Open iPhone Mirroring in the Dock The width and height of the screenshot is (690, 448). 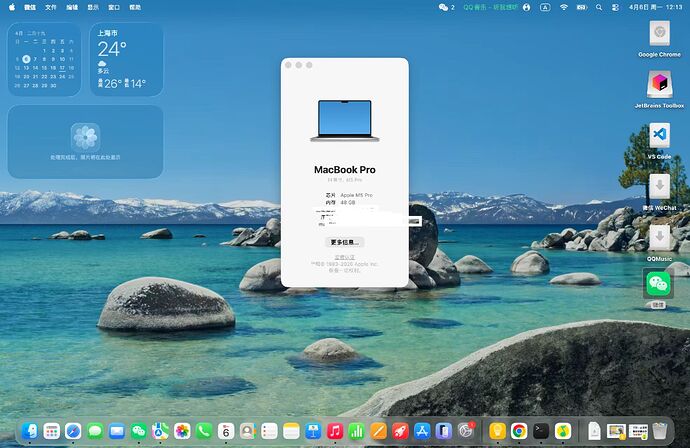(x=444, y=431)
